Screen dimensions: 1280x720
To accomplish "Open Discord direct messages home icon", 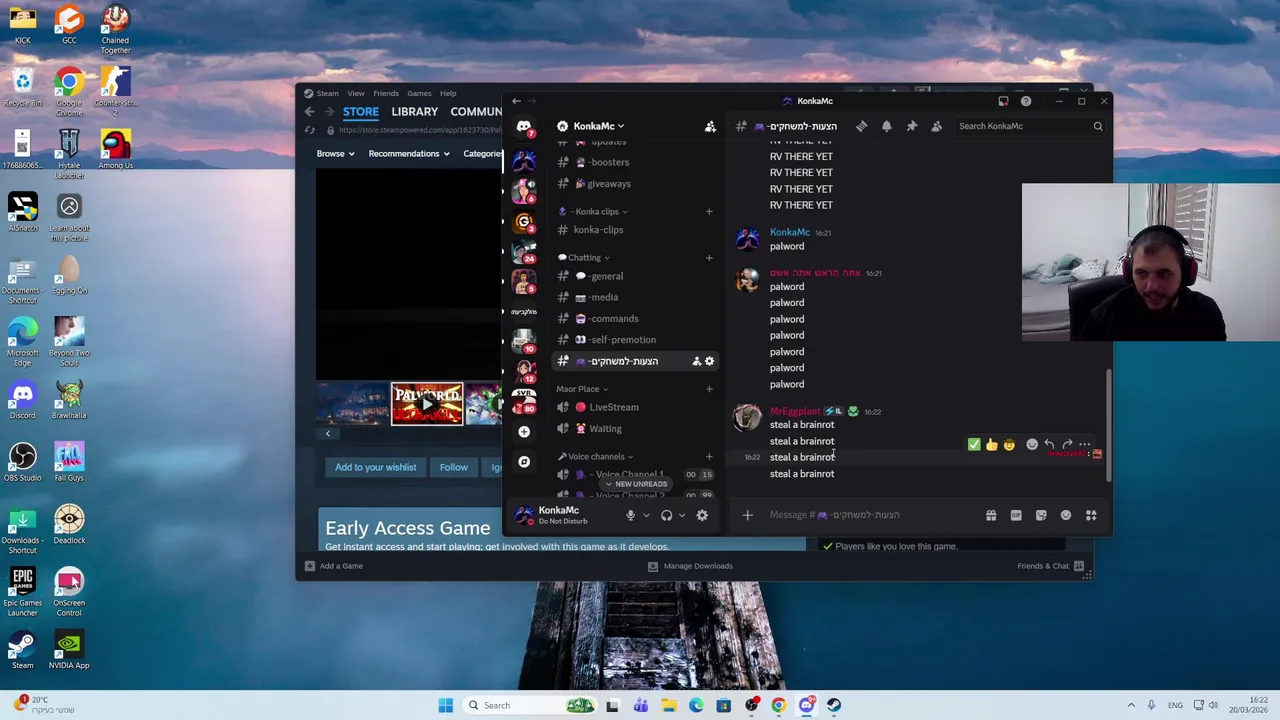I will click(x=523, y=126).
